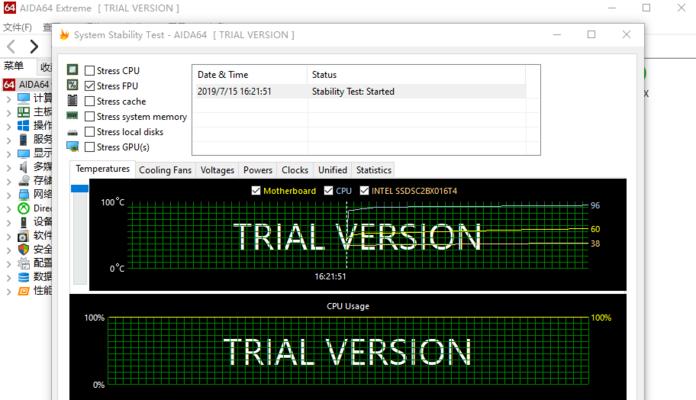Expand the server (服务) tree node
696x400 pixels.
(x=8, y=140)
